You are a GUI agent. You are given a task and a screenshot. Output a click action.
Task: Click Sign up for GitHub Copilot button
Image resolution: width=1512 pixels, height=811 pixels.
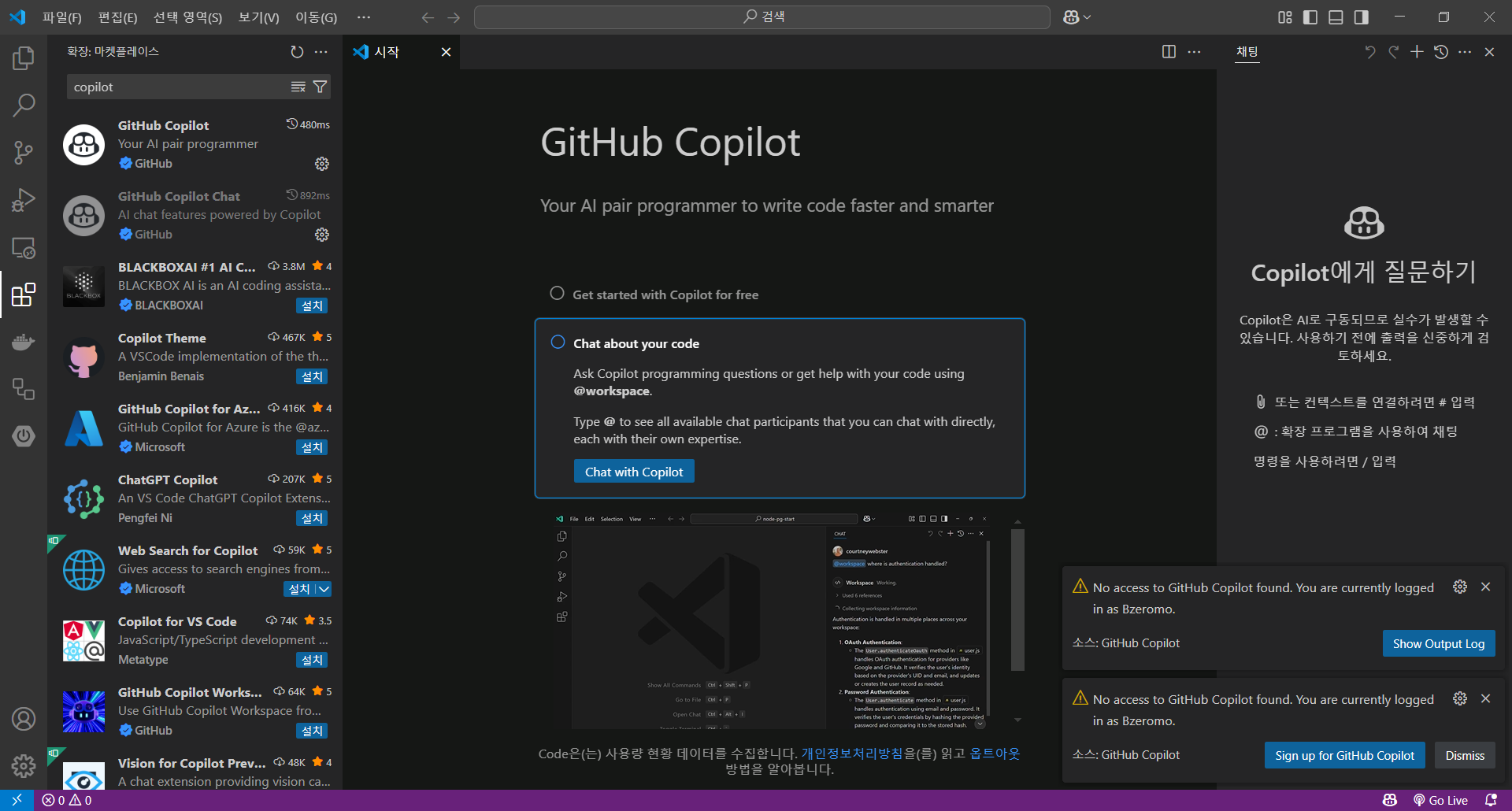click(1345, 755)
